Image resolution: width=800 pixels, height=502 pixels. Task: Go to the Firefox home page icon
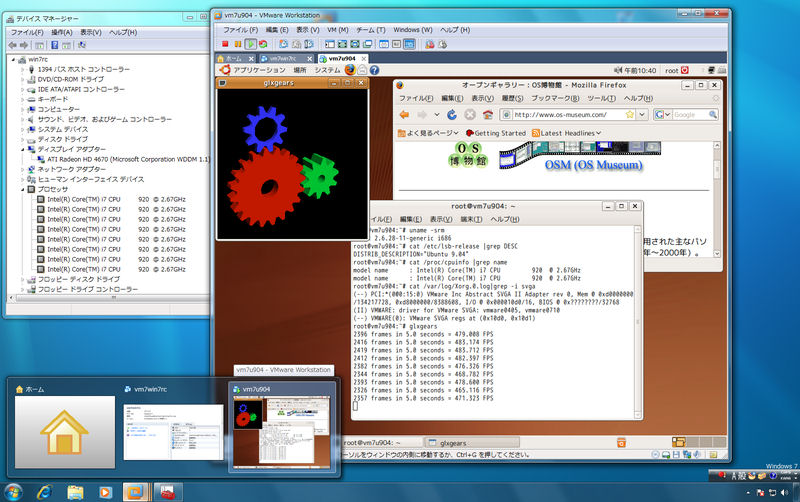(488, 115)
